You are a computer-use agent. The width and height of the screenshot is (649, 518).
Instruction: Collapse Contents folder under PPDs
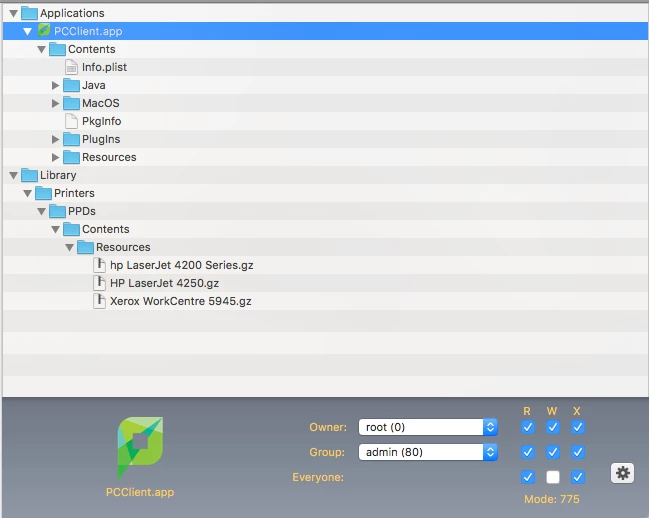(55, 230)
